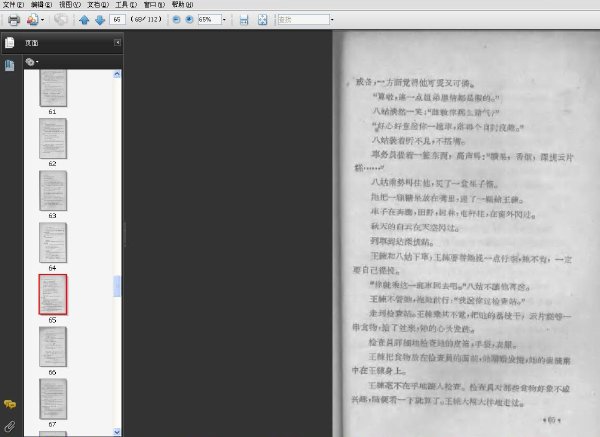Collapse the pages navigation panel

(117, 42)
